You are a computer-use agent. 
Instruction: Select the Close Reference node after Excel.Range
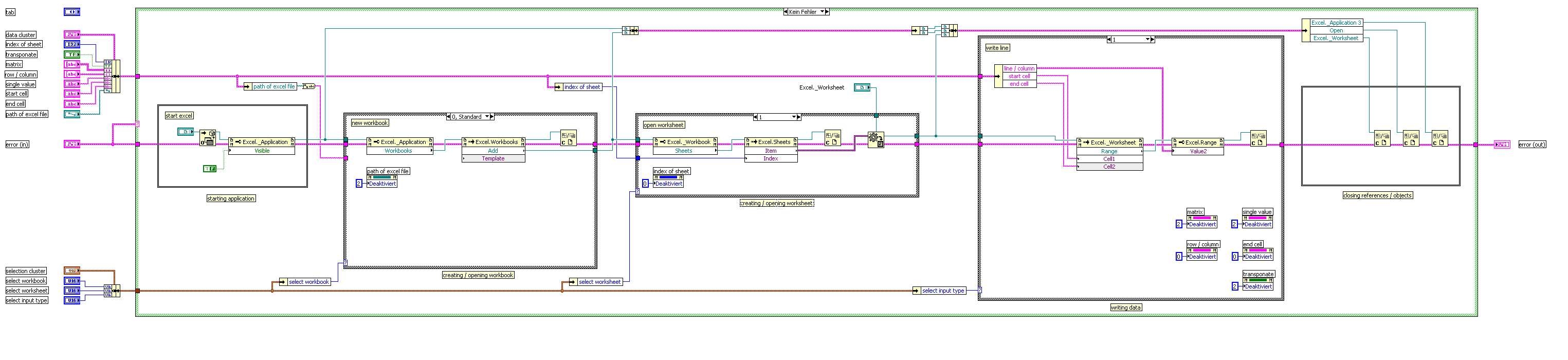pyautogui.click(x=1259, y=139)
